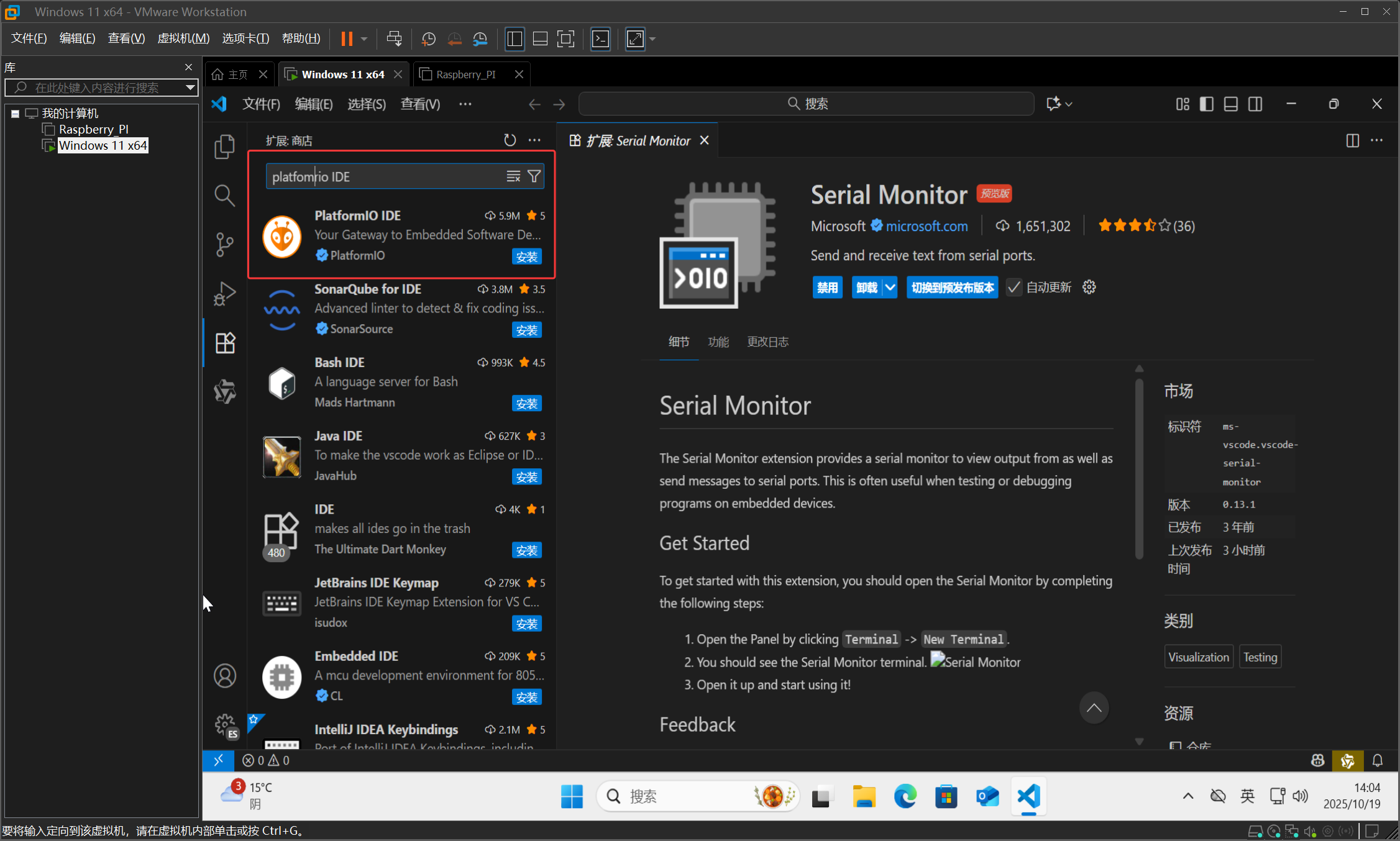
Task: Collapse the 我的计算机 tree node
Action: pyautogui.click(x=16, y=113)
